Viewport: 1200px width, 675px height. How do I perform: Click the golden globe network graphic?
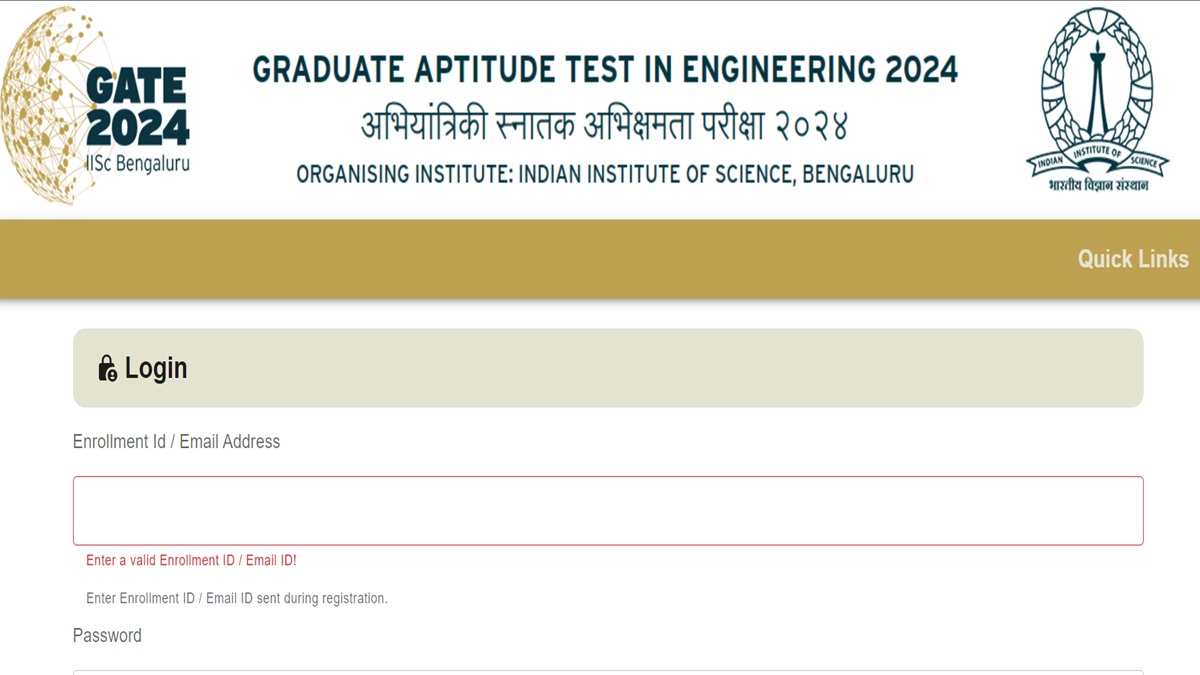click(45, 105)
